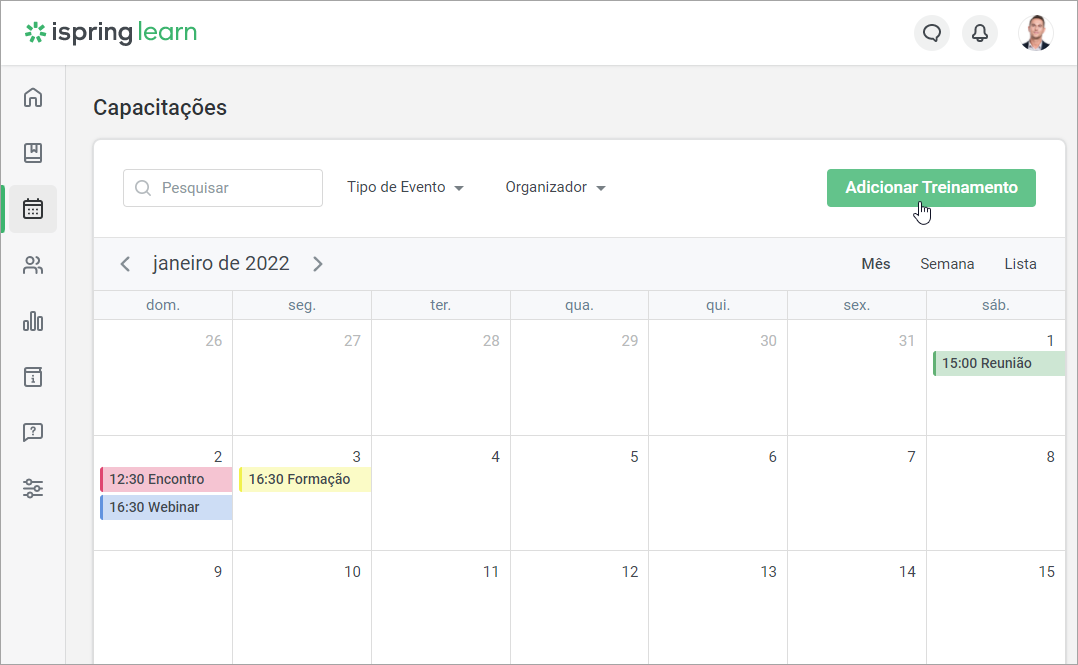Screen dimensions: 1078x665
Task: Open the course catalog book icon
Action: tap(33, 153)
